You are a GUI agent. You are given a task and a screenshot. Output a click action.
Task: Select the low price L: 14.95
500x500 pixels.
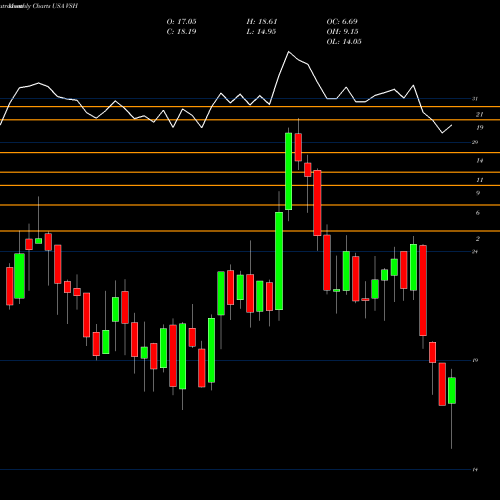261,32
